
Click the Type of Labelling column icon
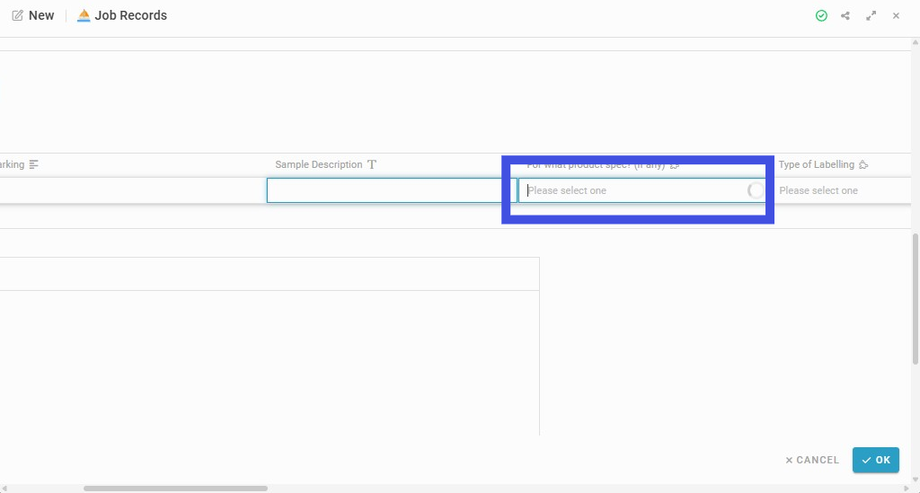point(863,165)
